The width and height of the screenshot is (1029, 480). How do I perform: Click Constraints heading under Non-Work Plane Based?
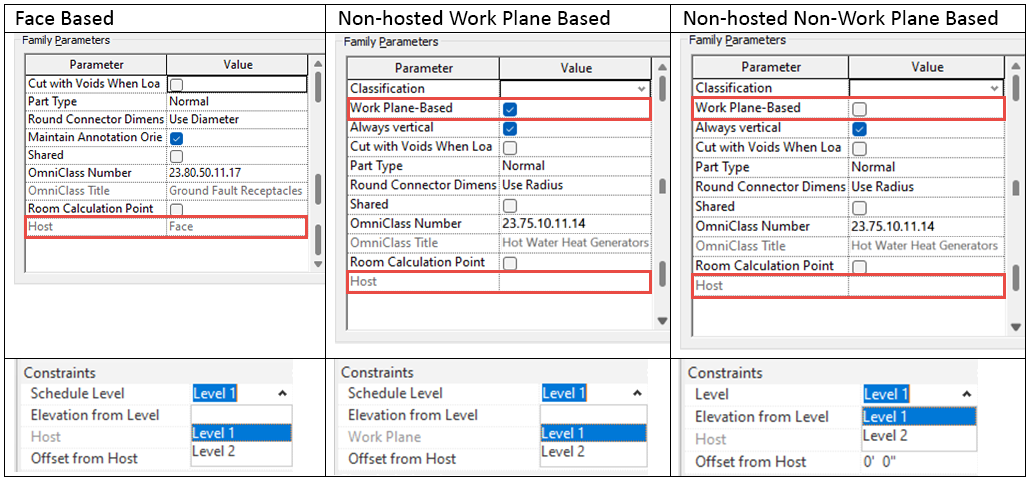725,373
